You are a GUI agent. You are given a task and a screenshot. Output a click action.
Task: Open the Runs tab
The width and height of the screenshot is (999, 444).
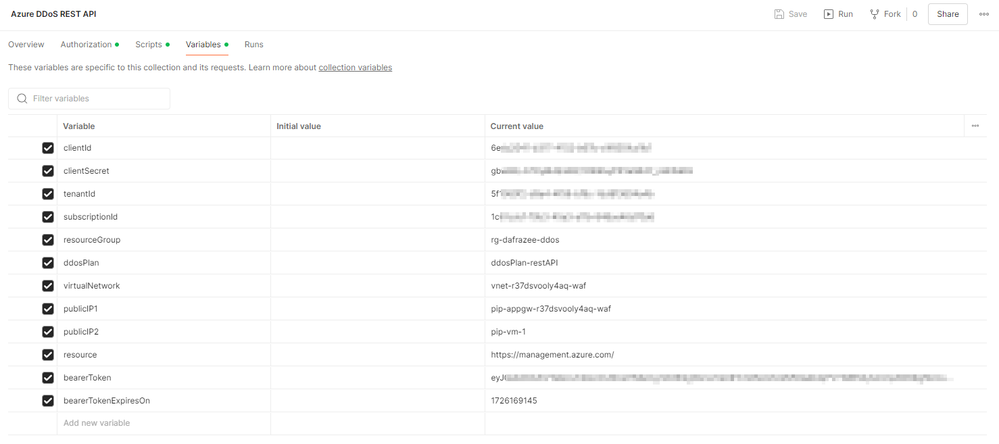(x=254, y=45)
